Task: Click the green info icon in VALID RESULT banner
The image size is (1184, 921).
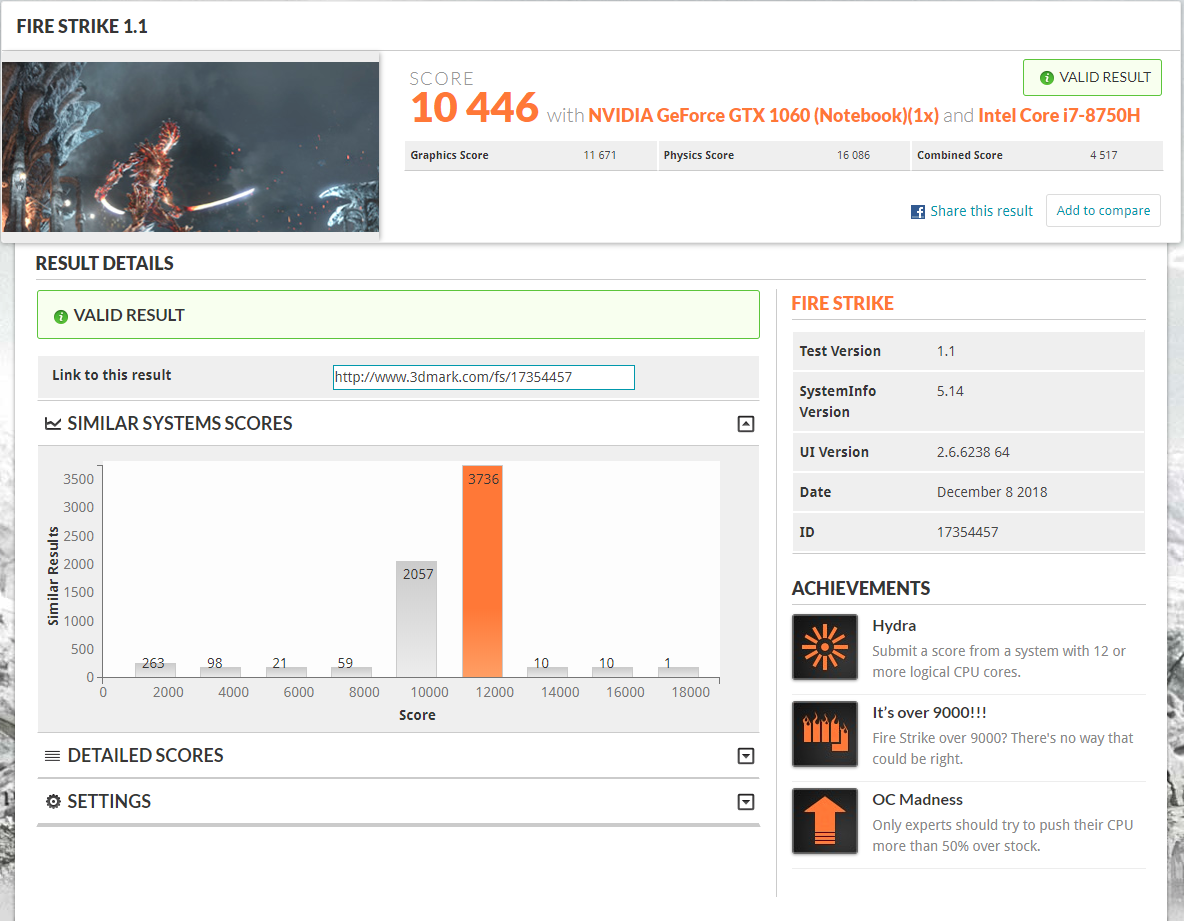Action: pyautogui.click(x=60, y=316)
